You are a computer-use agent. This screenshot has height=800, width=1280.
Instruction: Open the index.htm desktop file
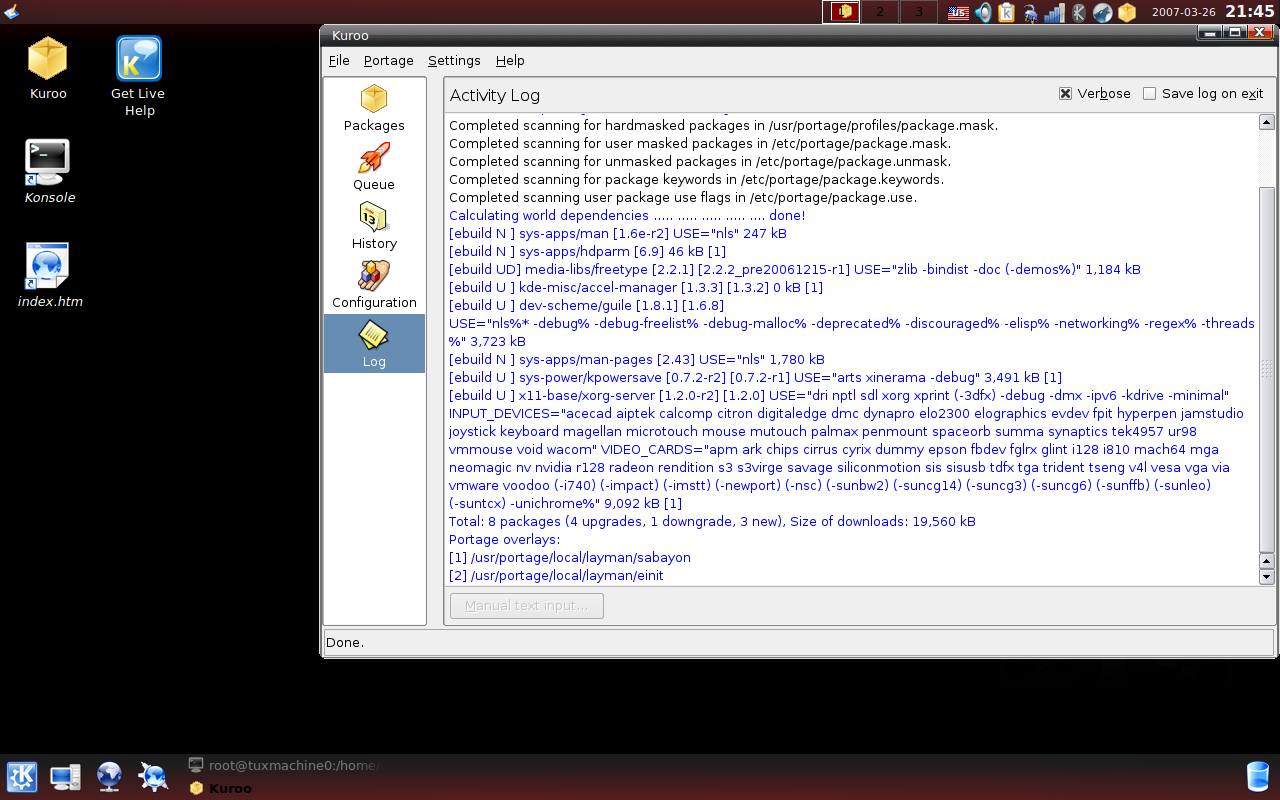click(x=49, y=275)
